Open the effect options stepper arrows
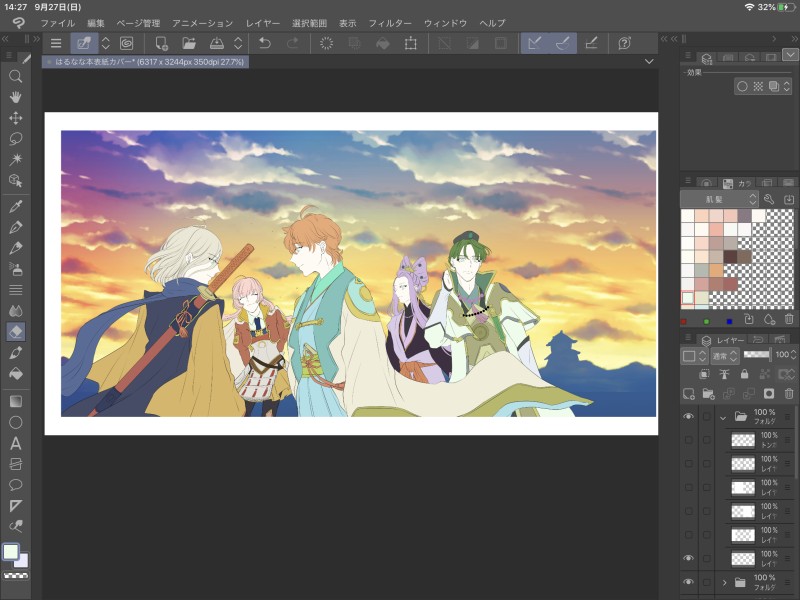This screenshot has height=600, width=800. pyautogui.click(x=786, y=86)
